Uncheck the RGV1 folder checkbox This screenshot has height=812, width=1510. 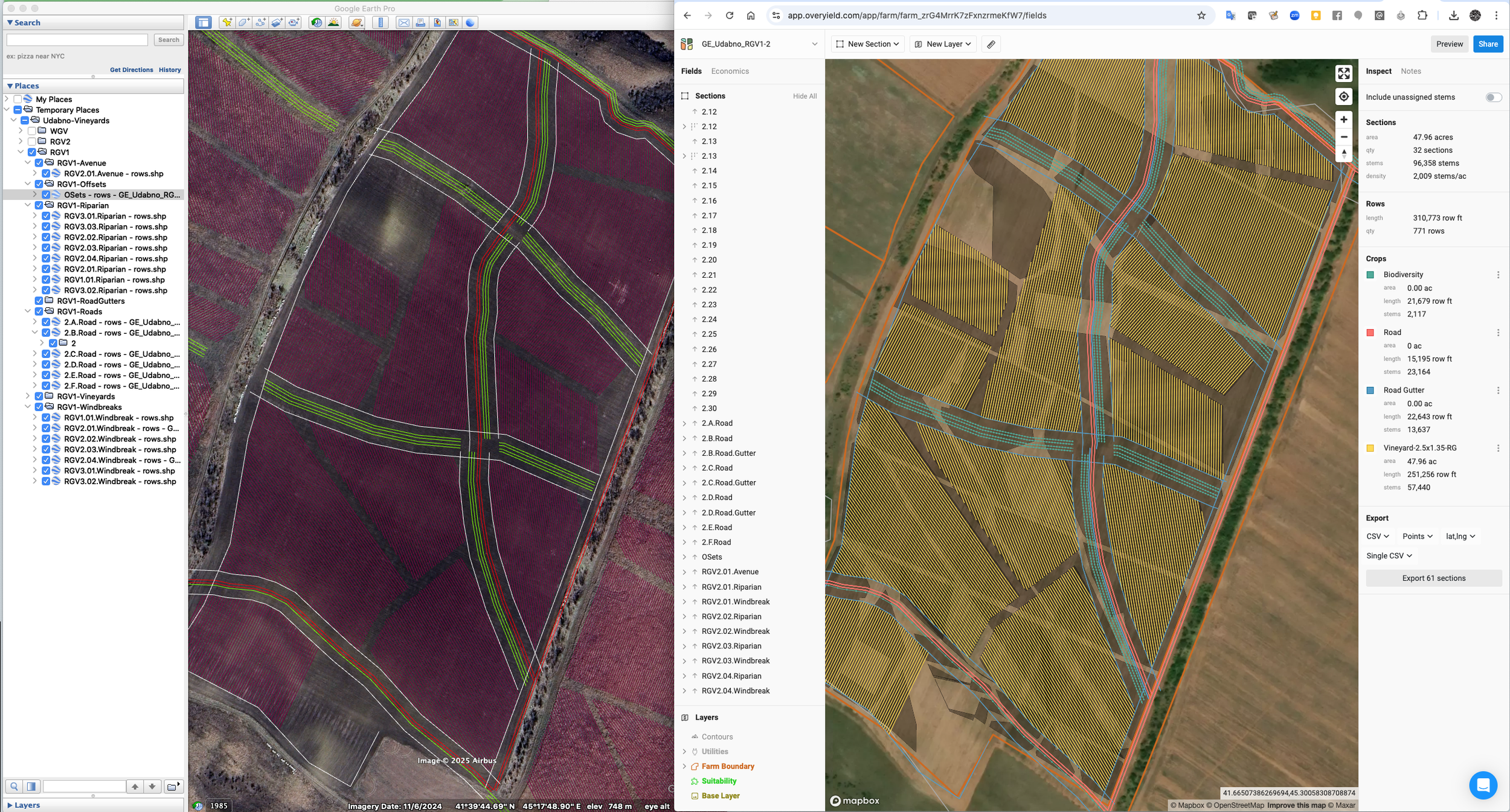32,152
